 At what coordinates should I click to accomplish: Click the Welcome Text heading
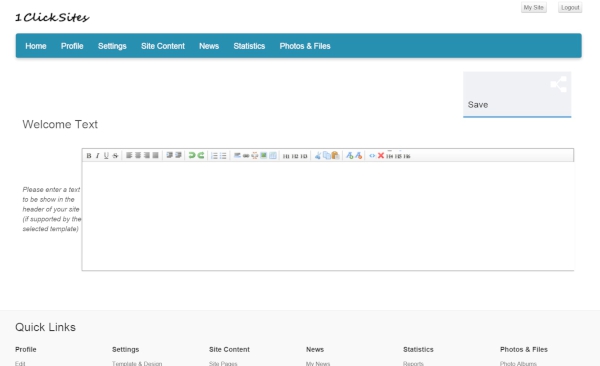point(60,124)
